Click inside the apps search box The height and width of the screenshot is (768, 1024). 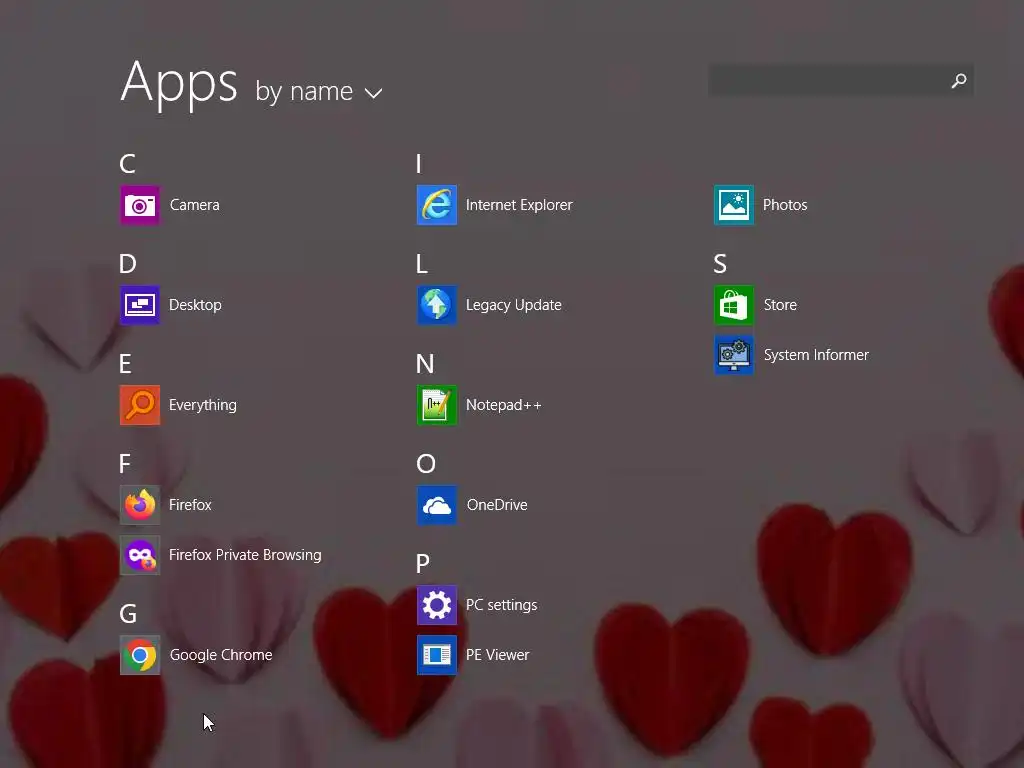pos(841,81)
